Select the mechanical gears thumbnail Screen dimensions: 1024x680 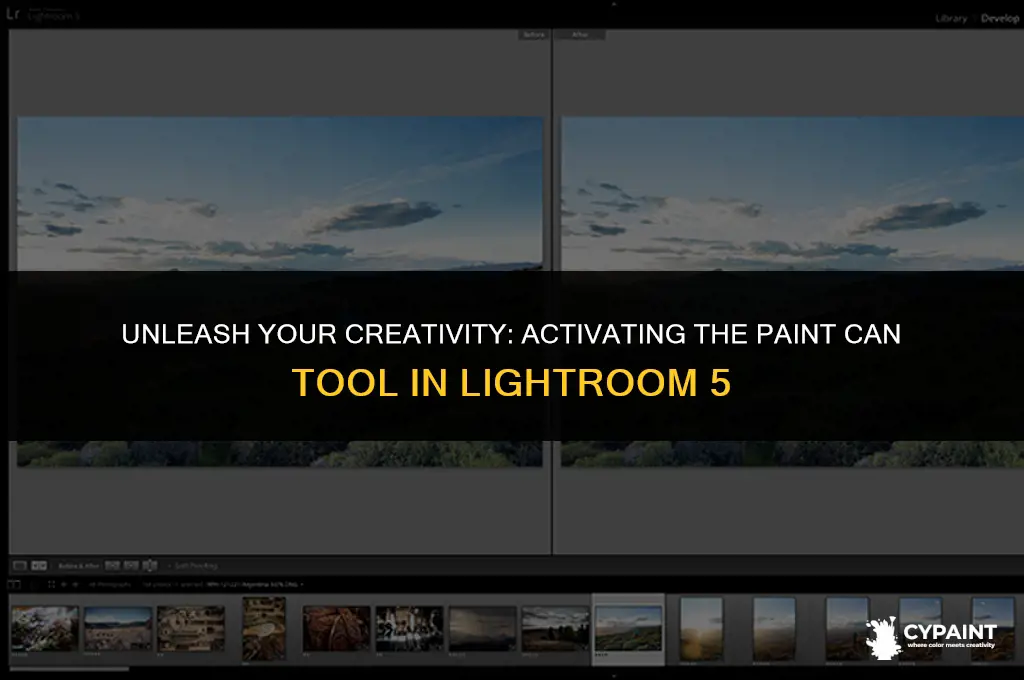[x=191, y=628]
